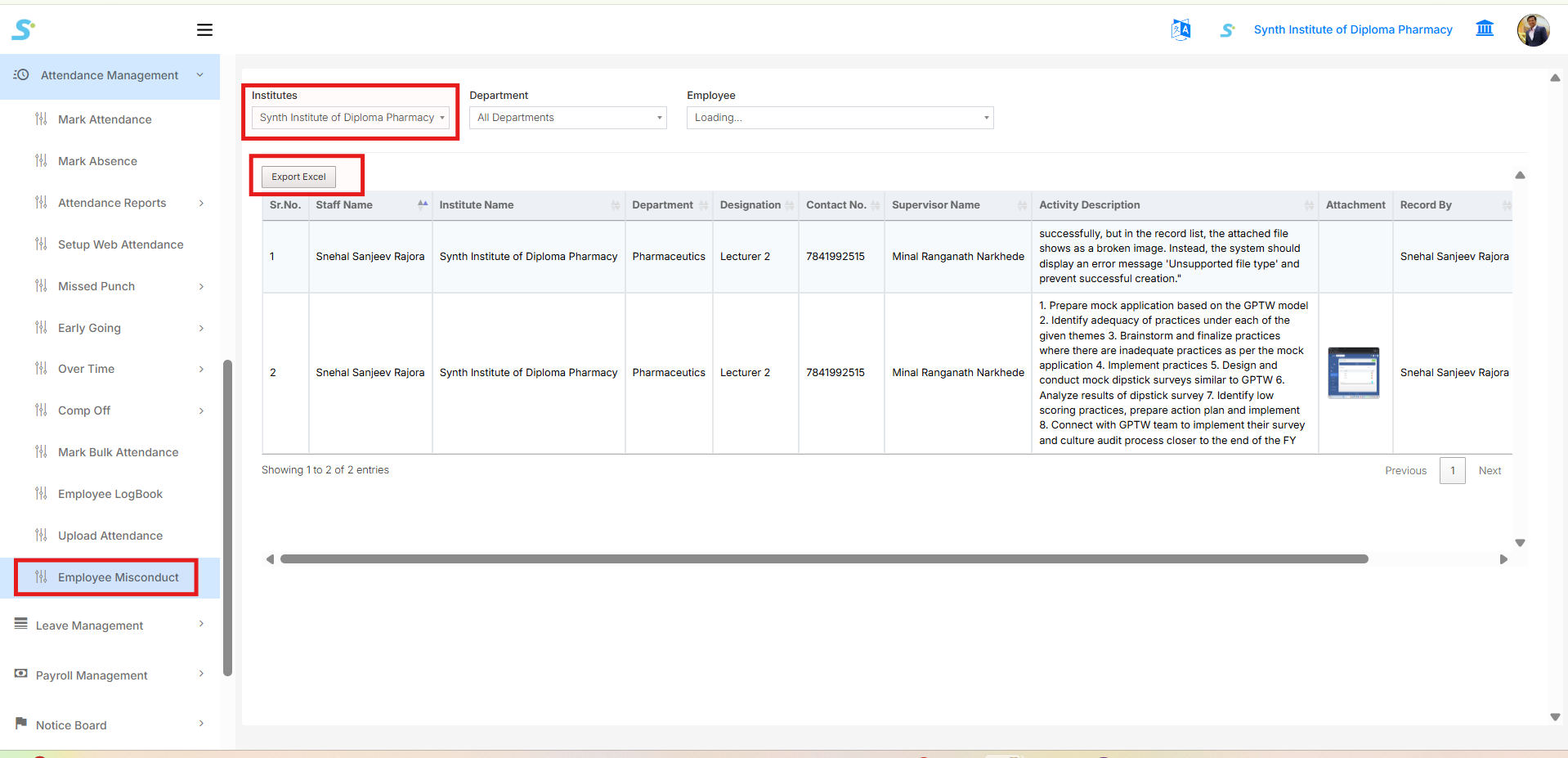Click the institute bank building icon
This screenshot has width=1568, height=758.
pos(1485,29)
